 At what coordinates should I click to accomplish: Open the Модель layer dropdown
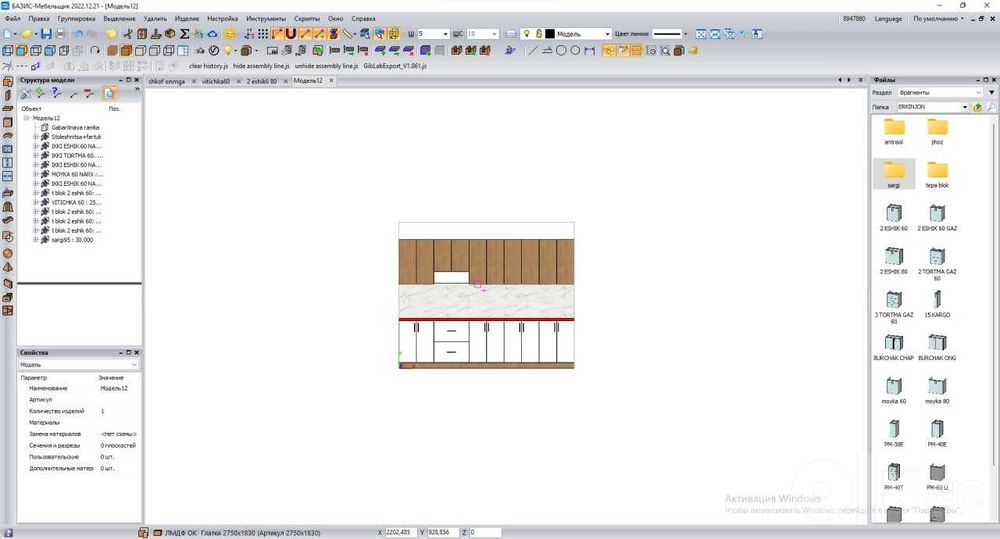(607, 34)
